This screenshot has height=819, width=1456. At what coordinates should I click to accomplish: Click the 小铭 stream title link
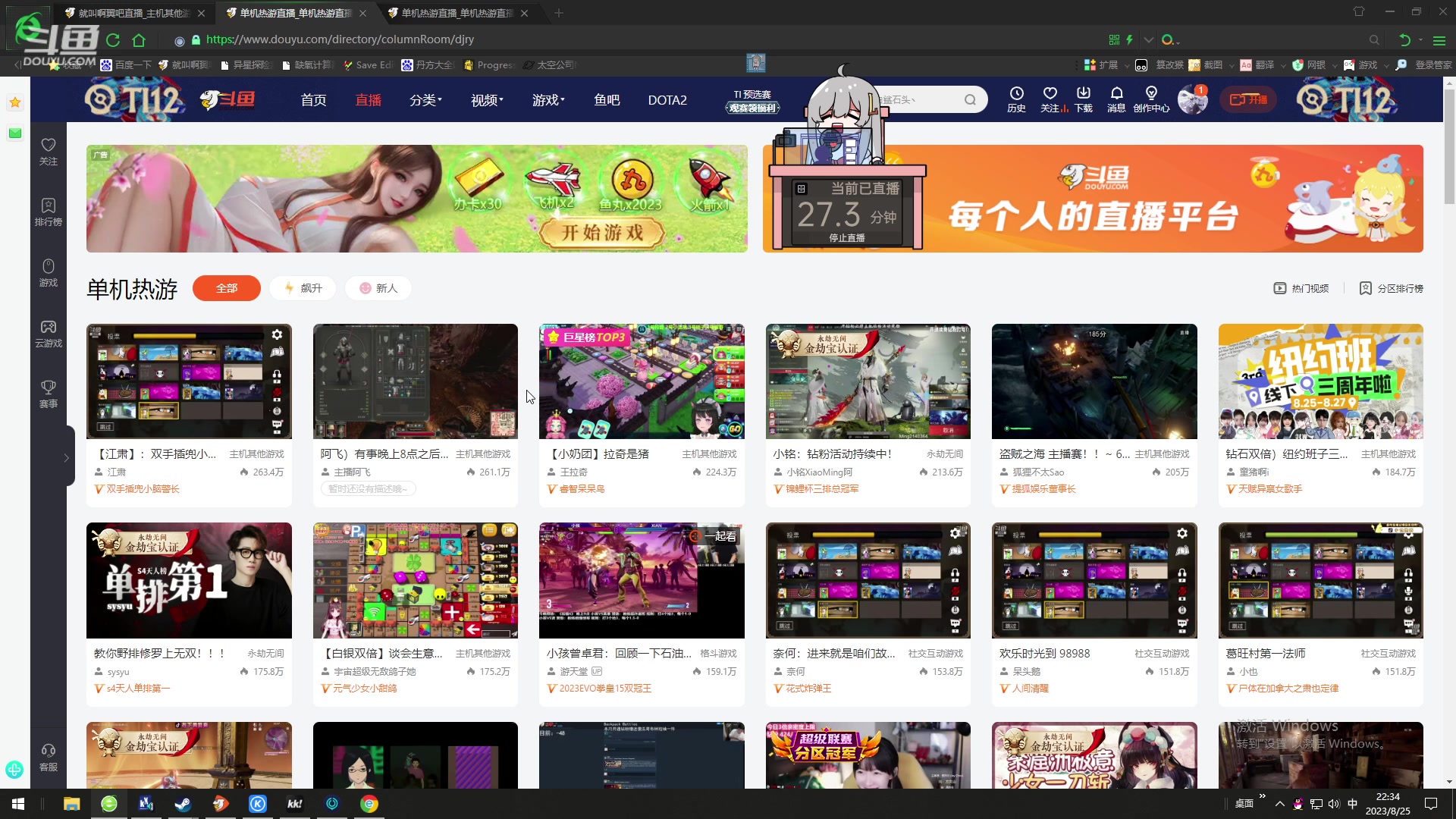coord(833,453)
